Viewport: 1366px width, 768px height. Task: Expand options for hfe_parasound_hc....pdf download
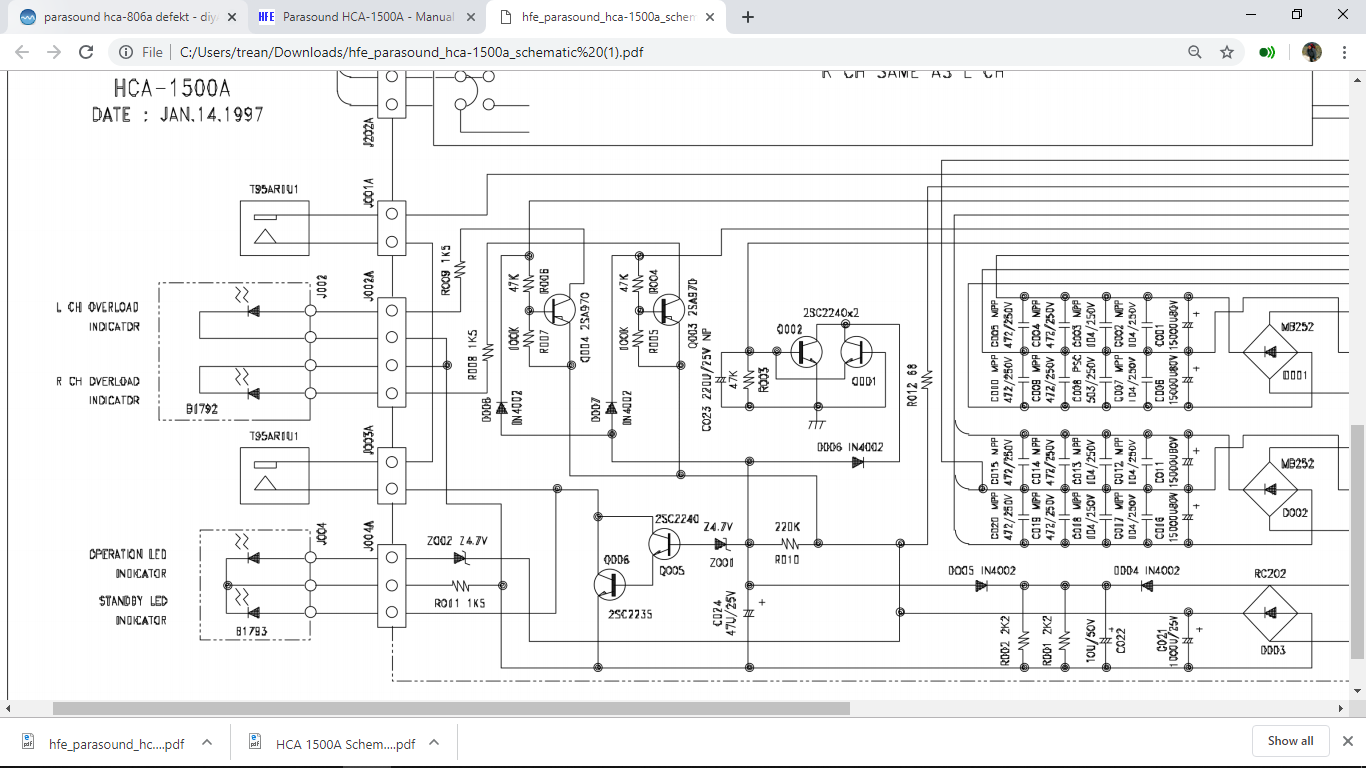(x=207, y=743)
